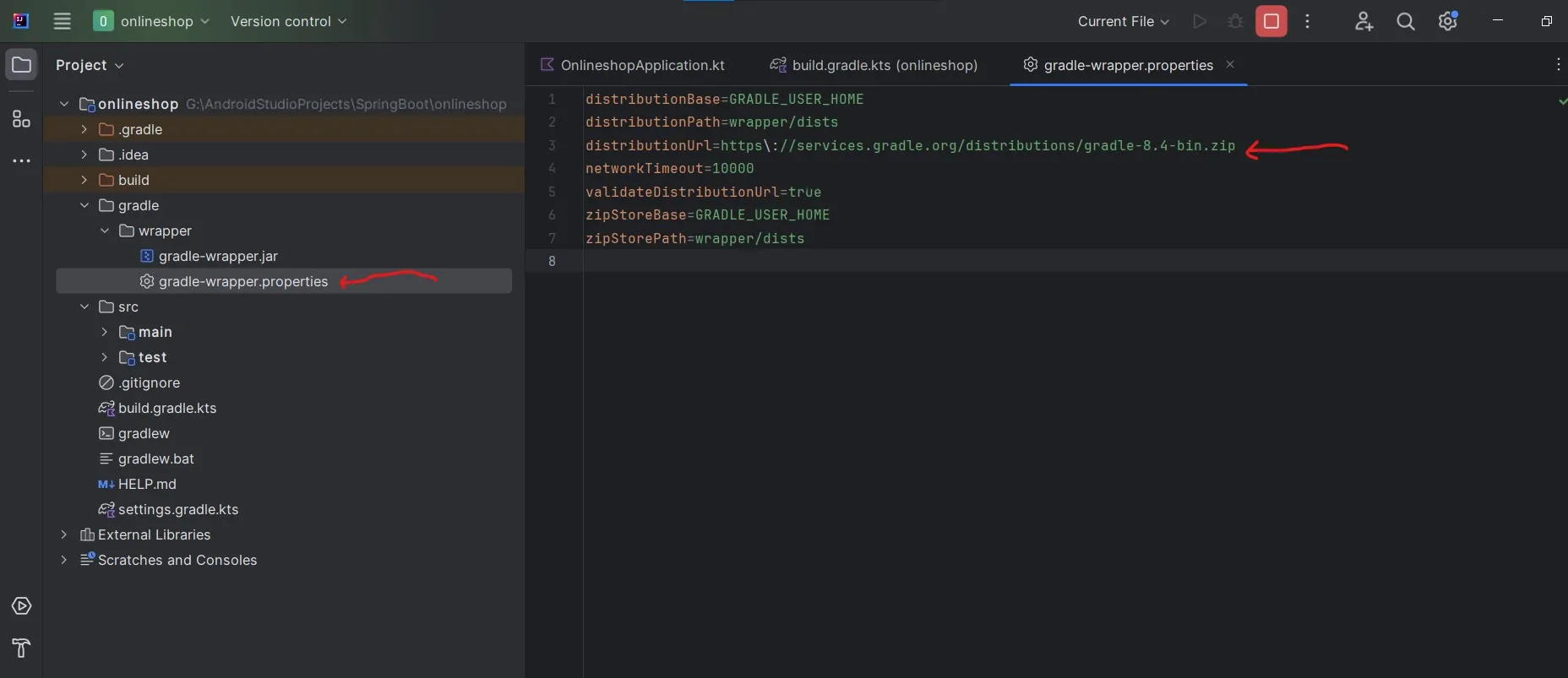Expand the build folder
The width and height of the screenshot is (1568, 678).
[84, 180]
